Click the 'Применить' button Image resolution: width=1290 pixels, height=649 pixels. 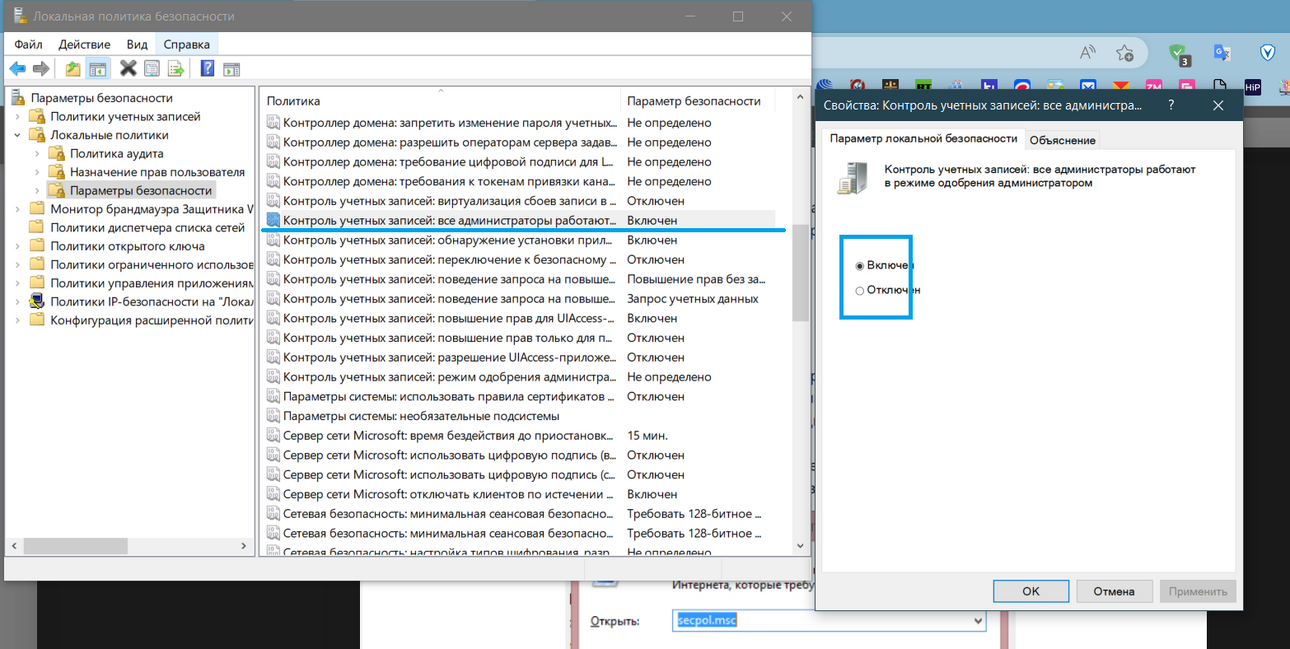coord(1198,591)
